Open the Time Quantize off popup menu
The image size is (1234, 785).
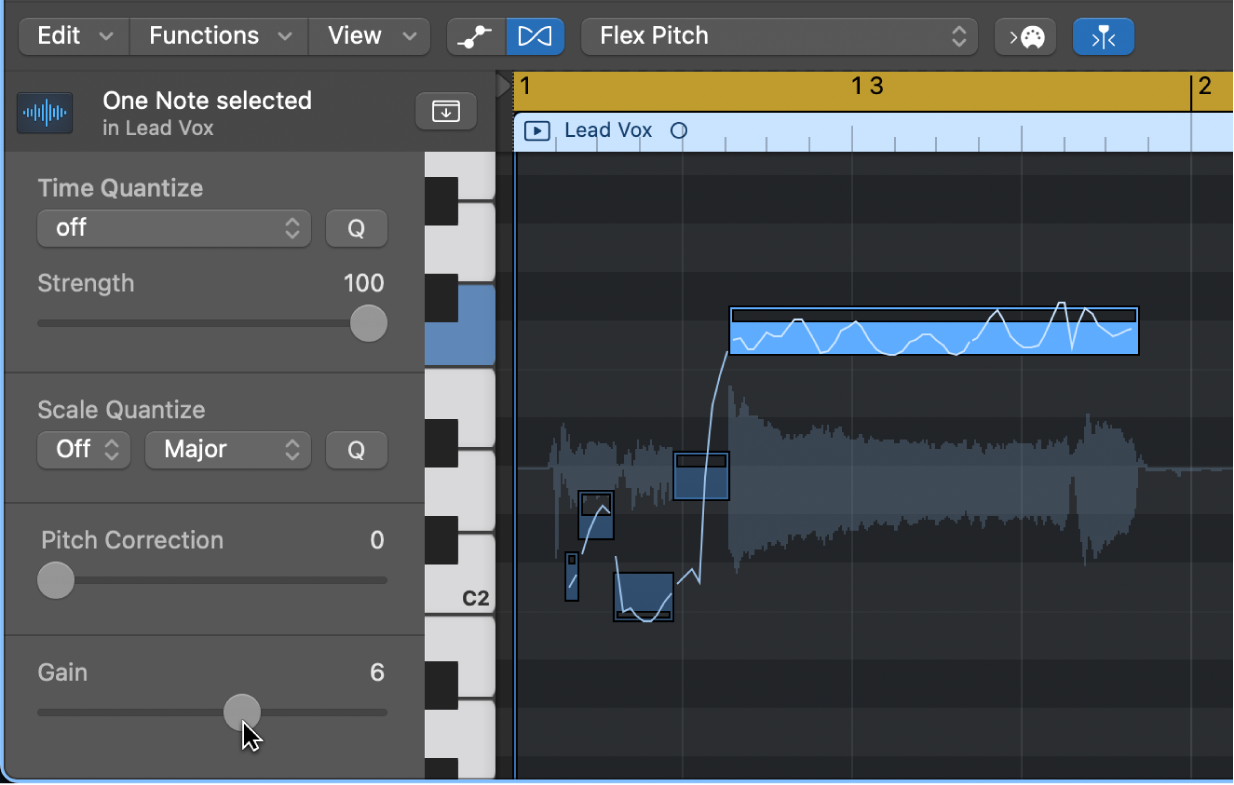pos(174,228)
